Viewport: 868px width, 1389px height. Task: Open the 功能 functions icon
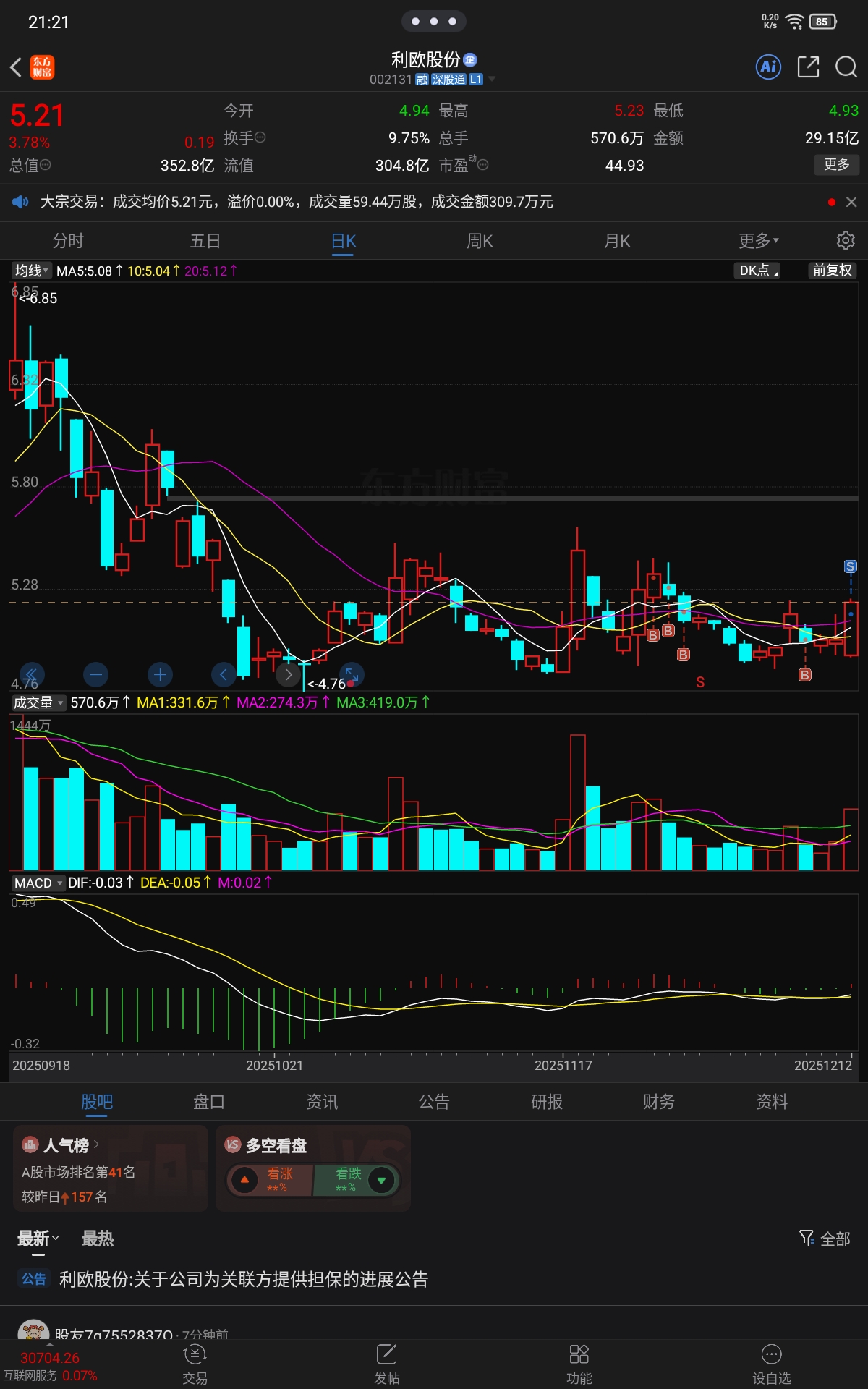579,1364
